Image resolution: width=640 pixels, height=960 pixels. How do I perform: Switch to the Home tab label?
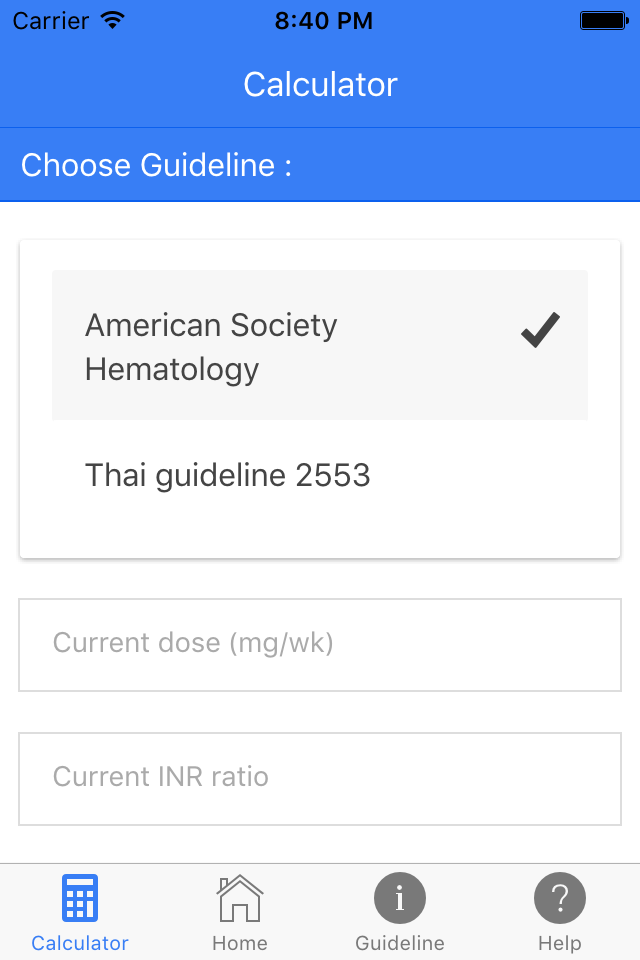[x=239, y=943]
